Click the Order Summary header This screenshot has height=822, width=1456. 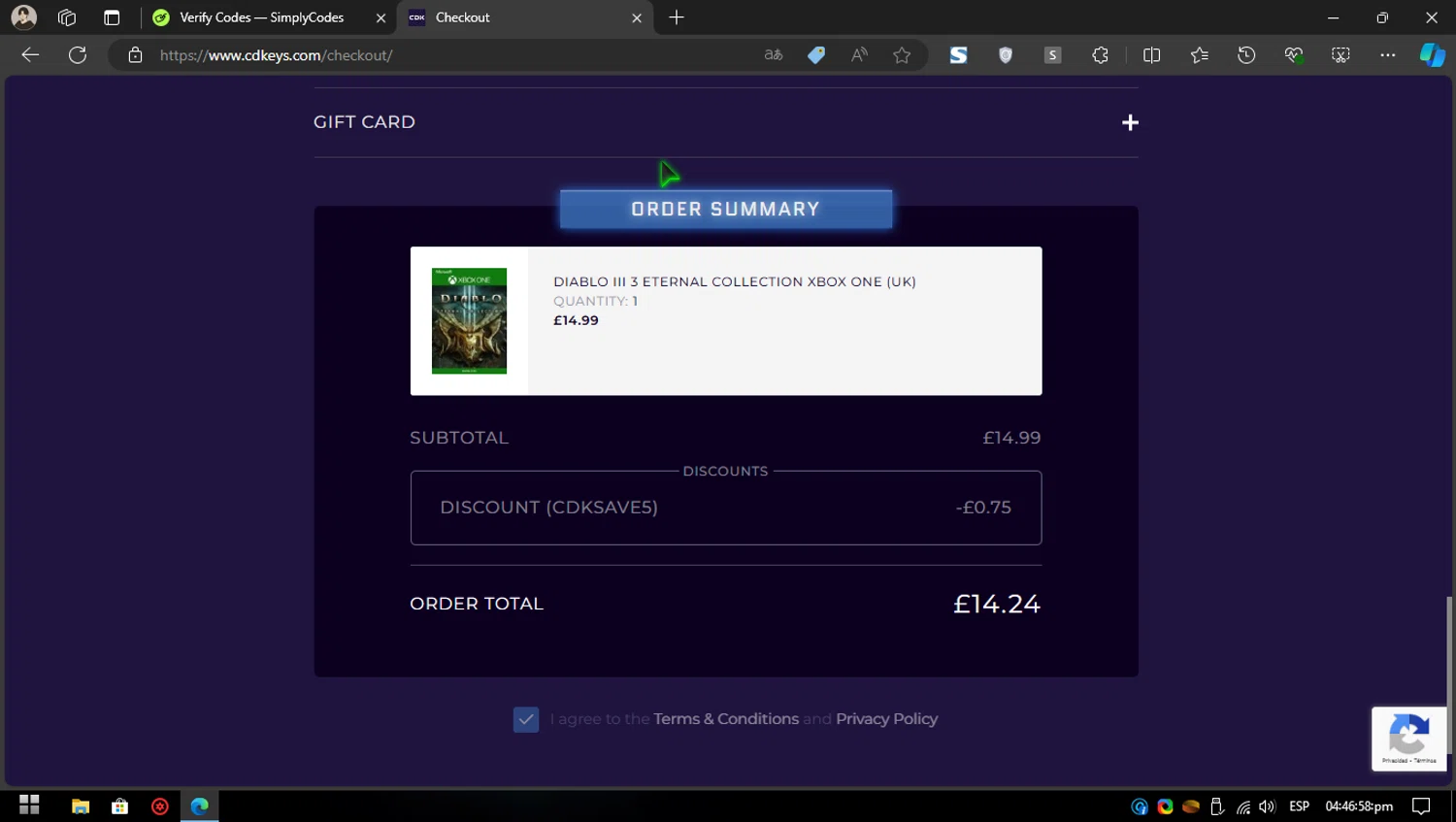tap(726, 210)
